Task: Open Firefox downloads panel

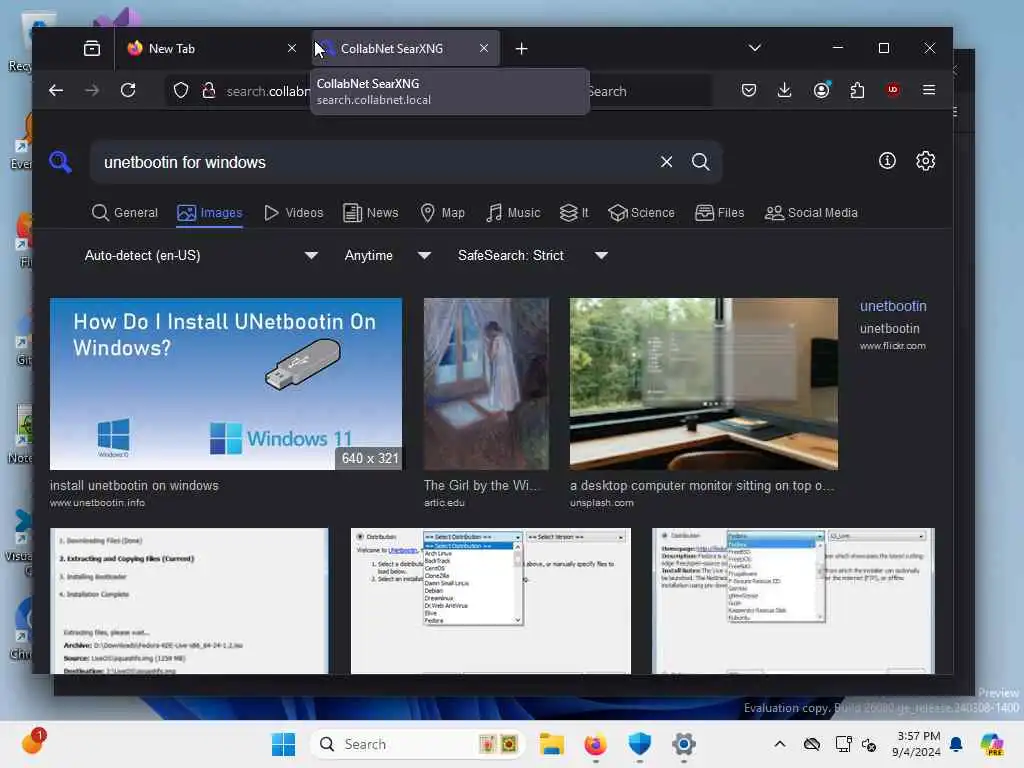Action: [784, 90]
